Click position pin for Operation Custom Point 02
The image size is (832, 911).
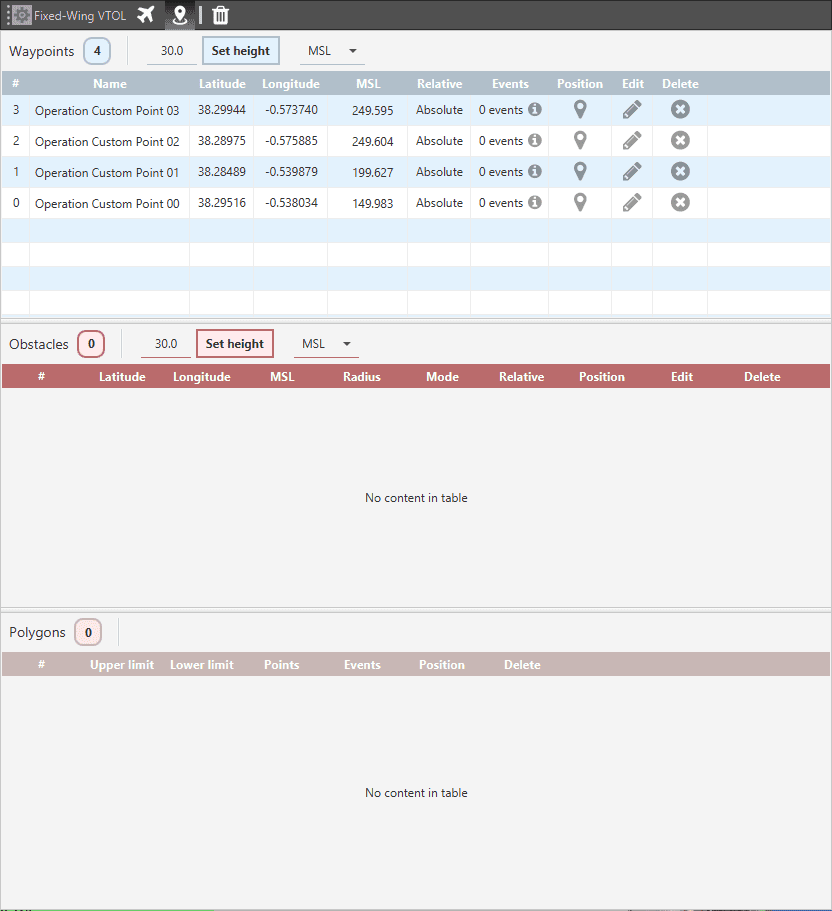(x=580, y=141)
